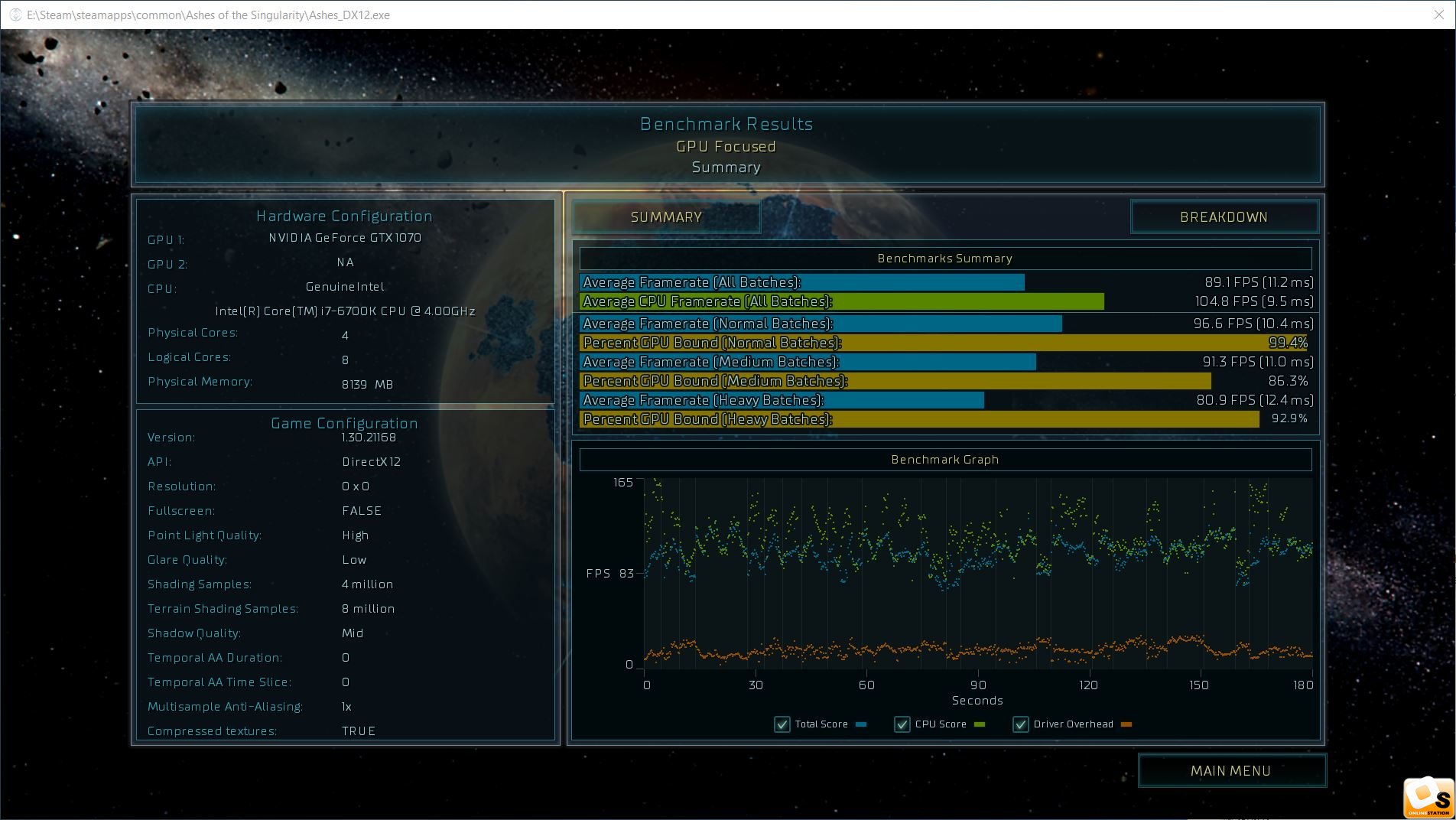
Task: Click the Benchmark Graph header
Action: pos(945,460)
